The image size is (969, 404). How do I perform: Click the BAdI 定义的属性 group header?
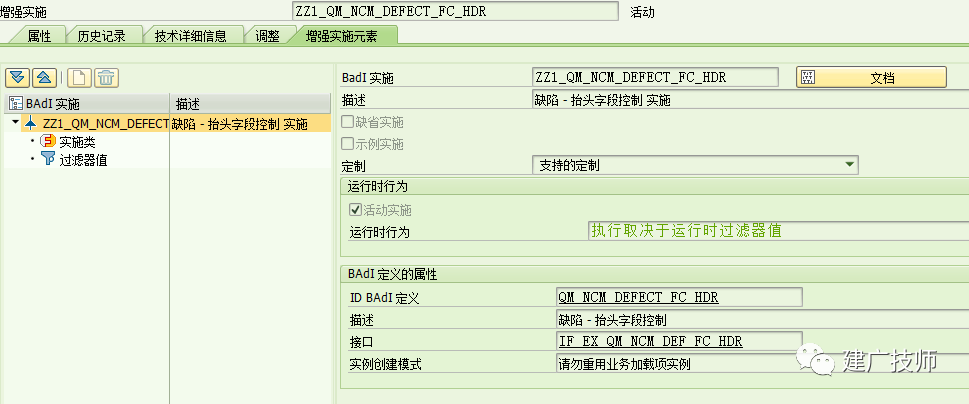[x=392, y=274]
